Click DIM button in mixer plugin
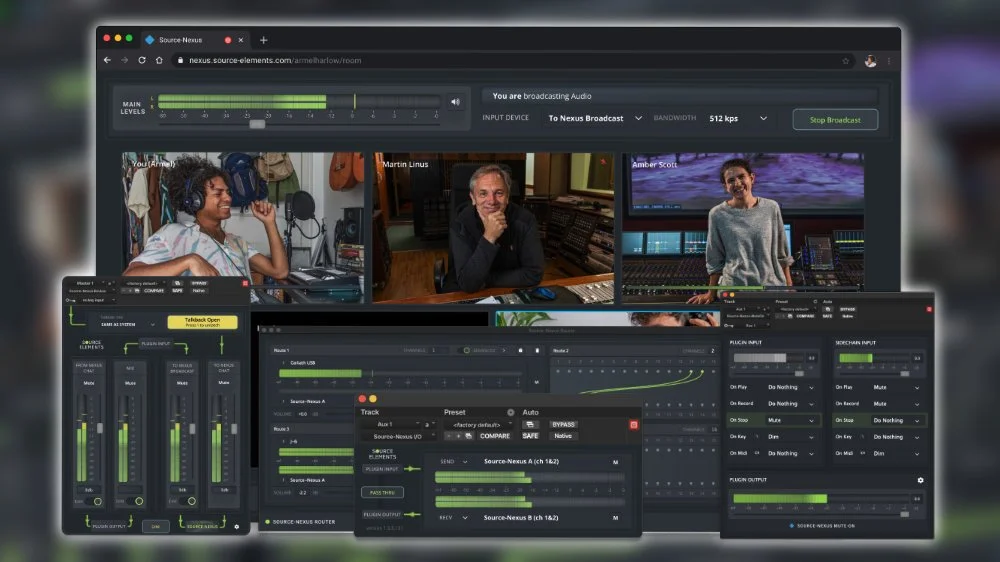 [x=156, y=527]
